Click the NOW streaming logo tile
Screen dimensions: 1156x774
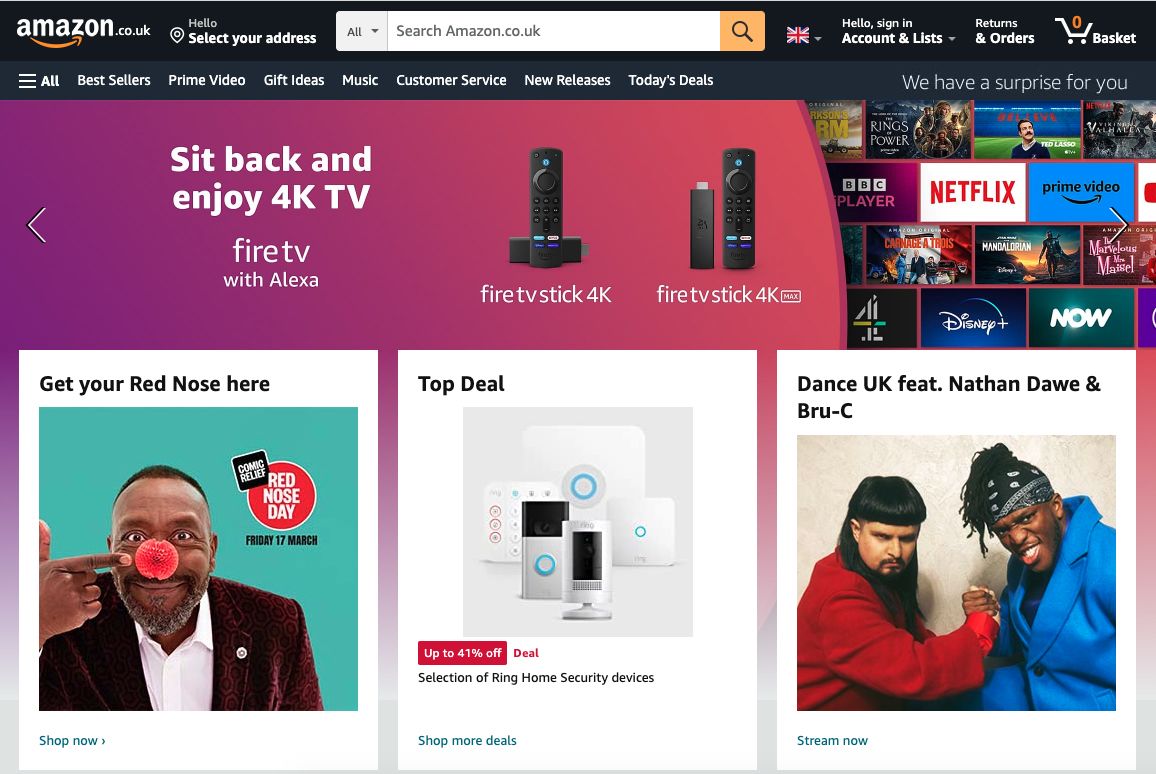[x=1080, y=319]
